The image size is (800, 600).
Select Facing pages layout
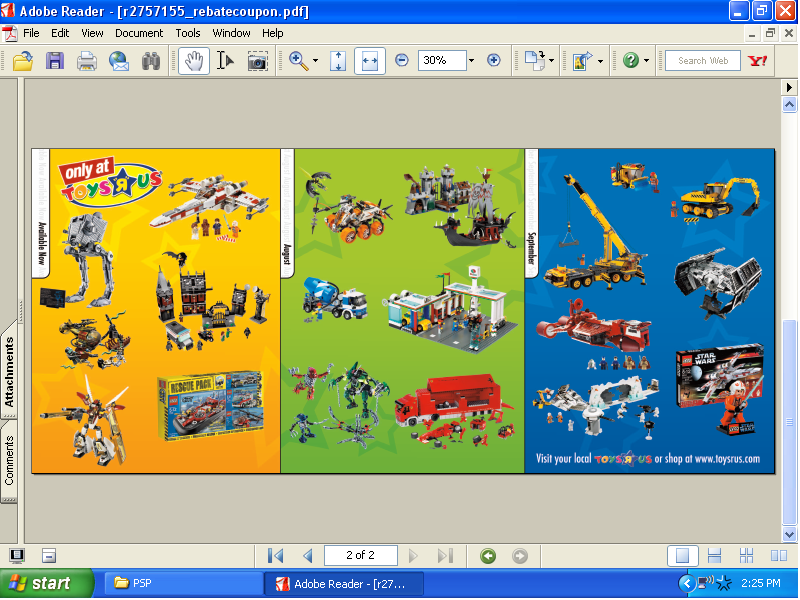[x=779, y=556]
